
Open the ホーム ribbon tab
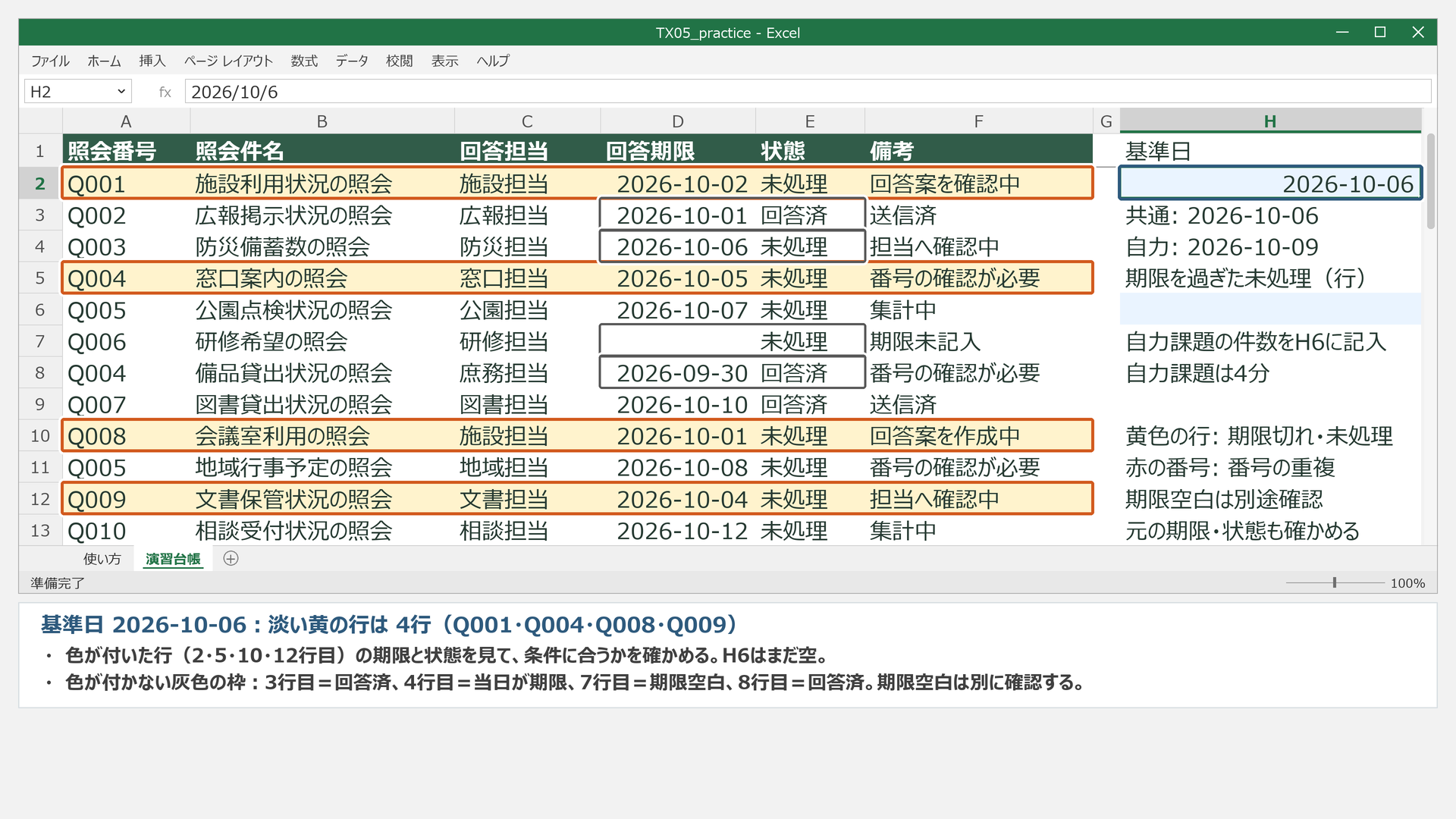coord(104,61)
